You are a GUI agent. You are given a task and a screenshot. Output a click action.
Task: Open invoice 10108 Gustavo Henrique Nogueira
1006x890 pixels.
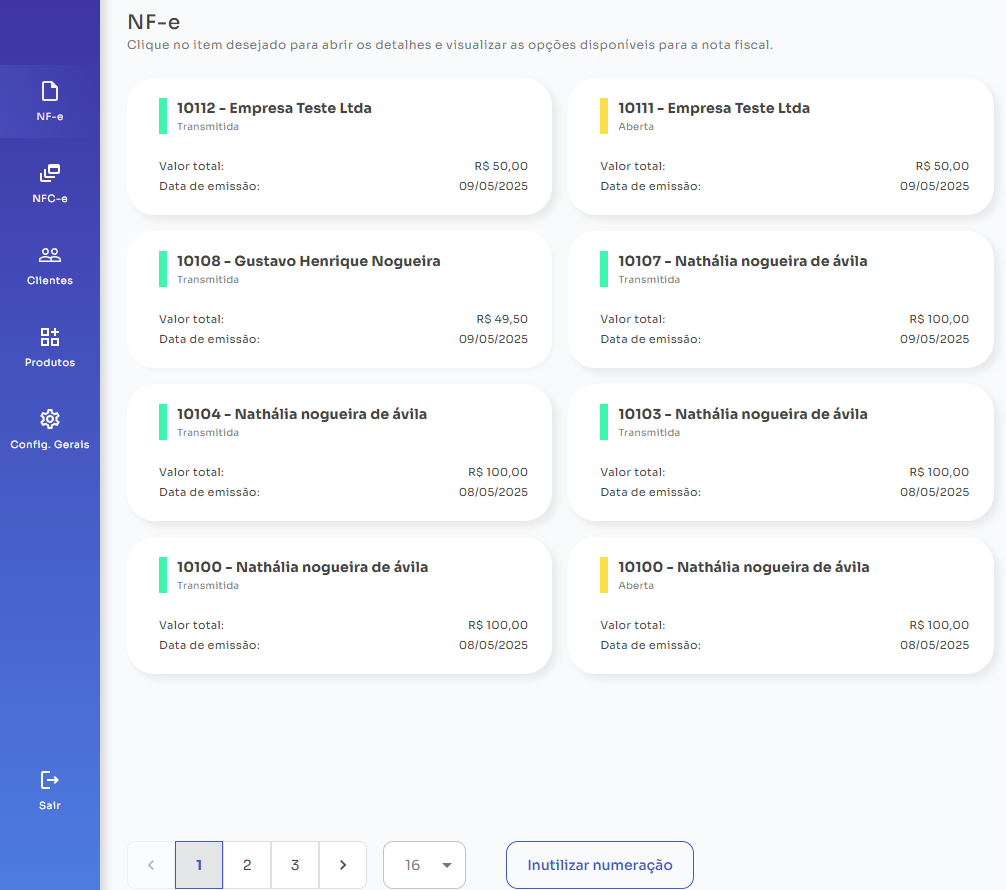(339, 300)
